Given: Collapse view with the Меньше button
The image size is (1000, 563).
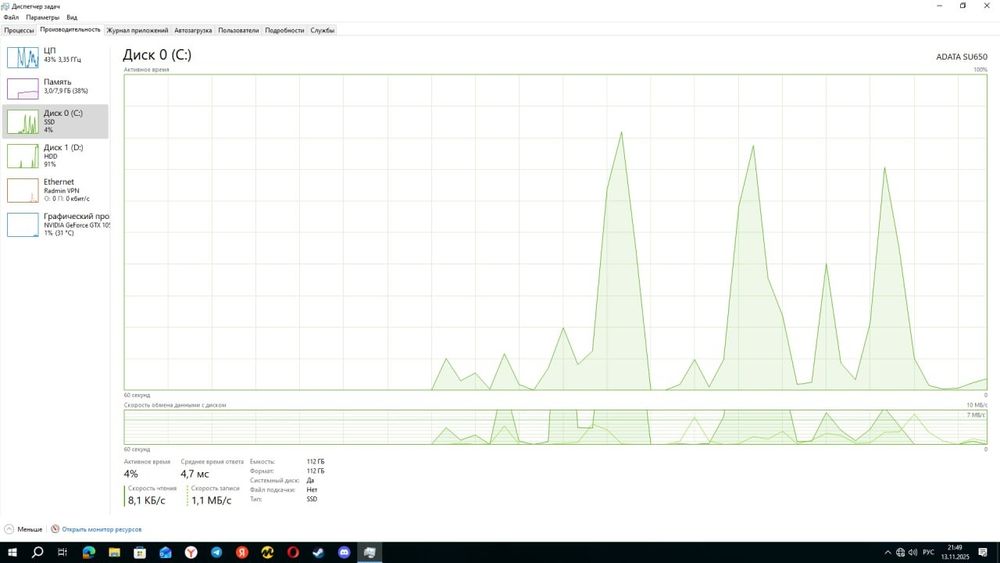Looking at the screenshot, I should [x=24, y=529].
